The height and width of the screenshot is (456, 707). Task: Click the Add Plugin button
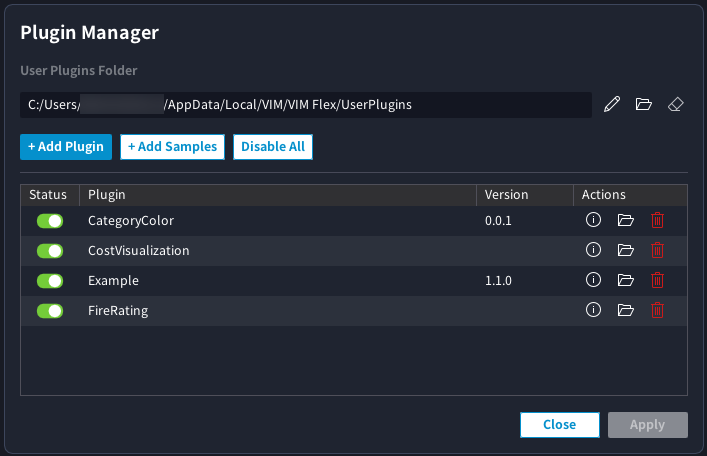pyautogui.click(x=66, y=147)
